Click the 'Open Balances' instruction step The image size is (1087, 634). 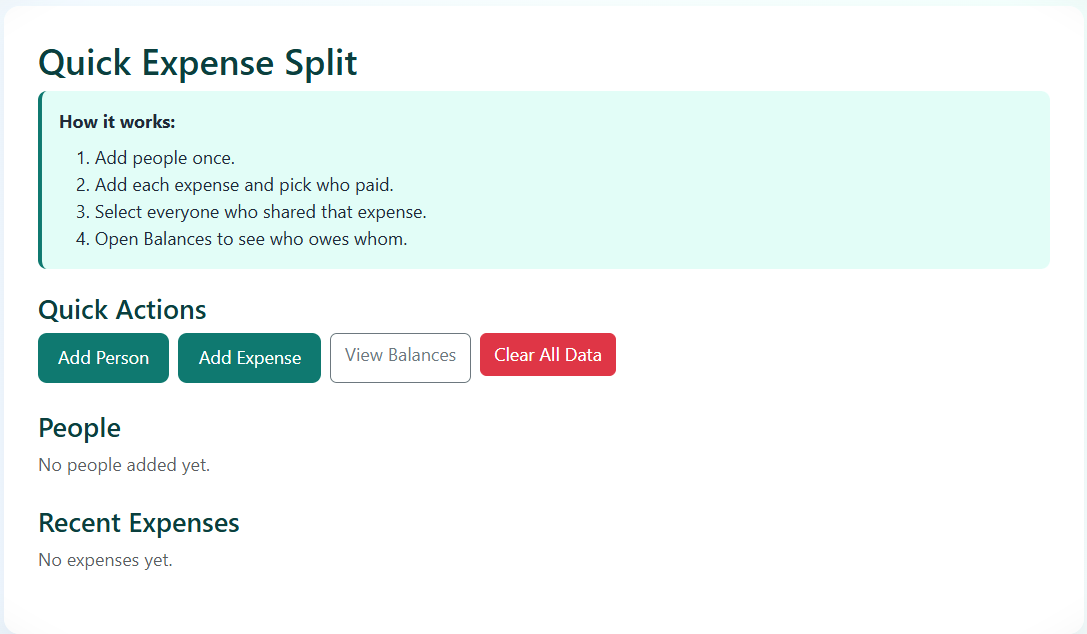tap(251, 239)
